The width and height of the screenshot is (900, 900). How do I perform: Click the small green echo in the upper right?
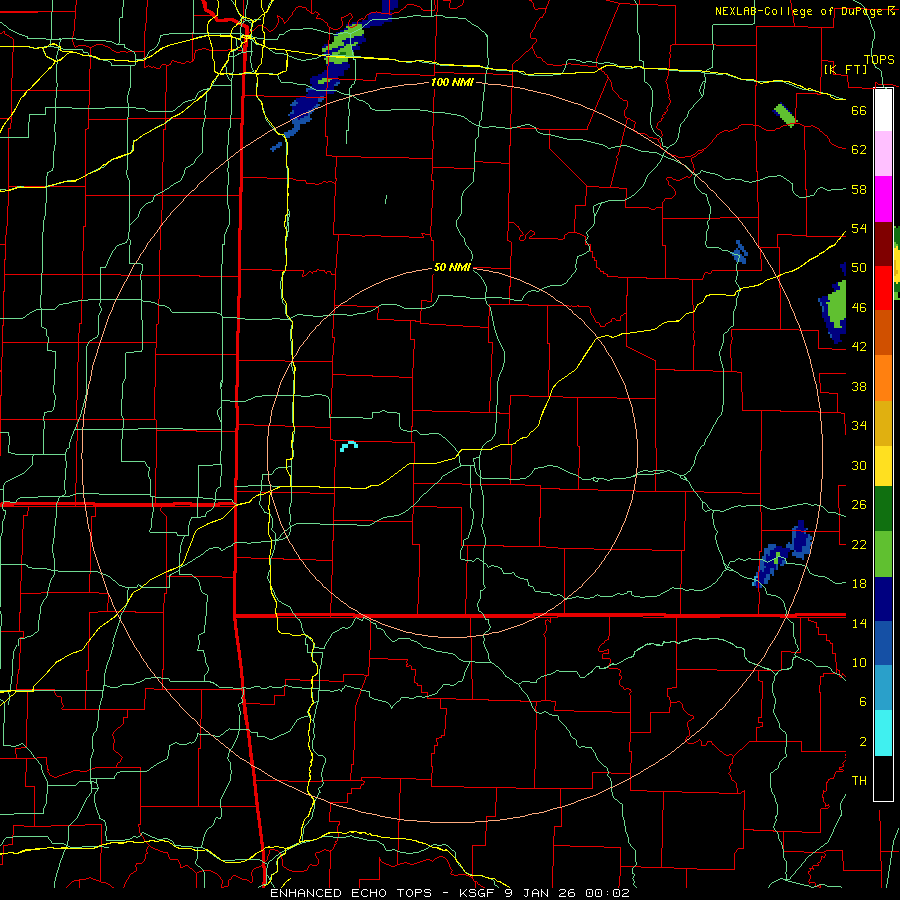click(x=785, y=115)
